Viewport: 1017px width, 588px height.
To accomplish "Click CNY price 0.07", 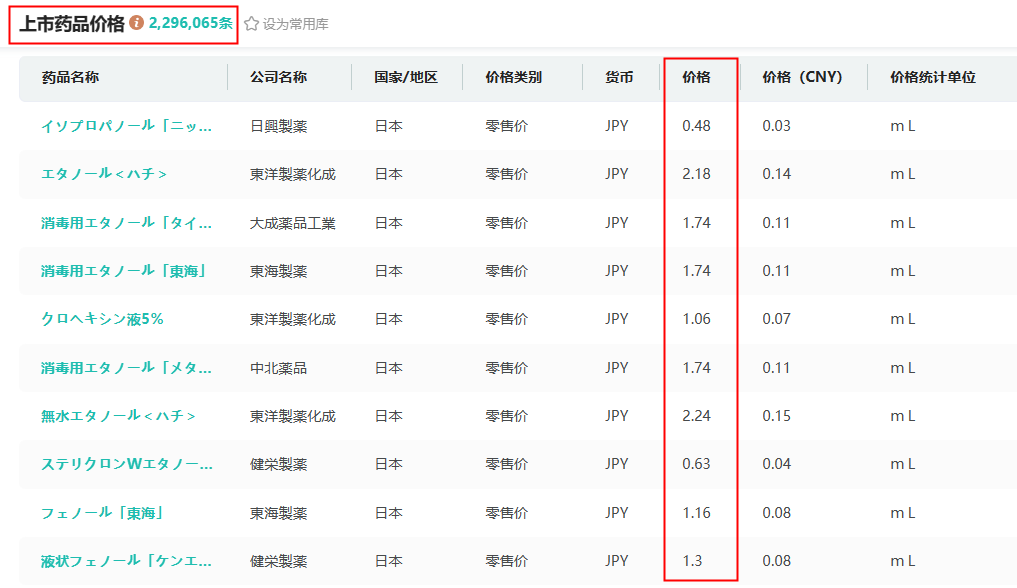I will point(776,319).
